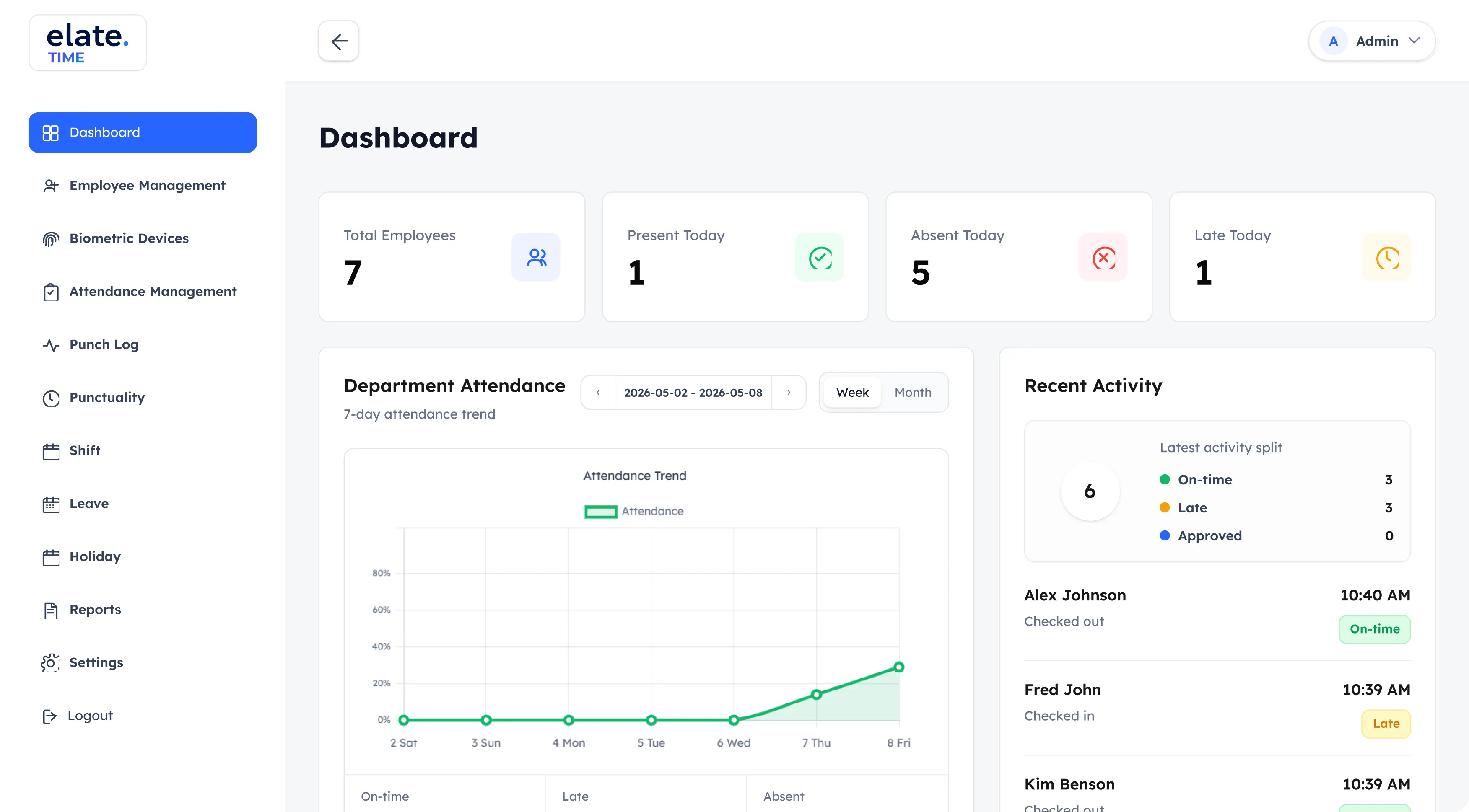
Task: Click the Late Today clock icon
Action: [x=1386, y=257]
